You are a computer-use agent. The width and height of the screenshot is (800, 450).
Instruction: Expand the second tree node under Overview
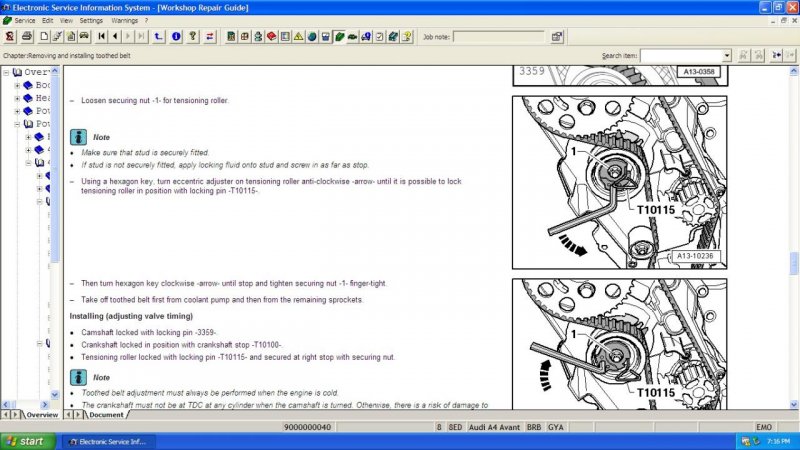click(17, 98)
